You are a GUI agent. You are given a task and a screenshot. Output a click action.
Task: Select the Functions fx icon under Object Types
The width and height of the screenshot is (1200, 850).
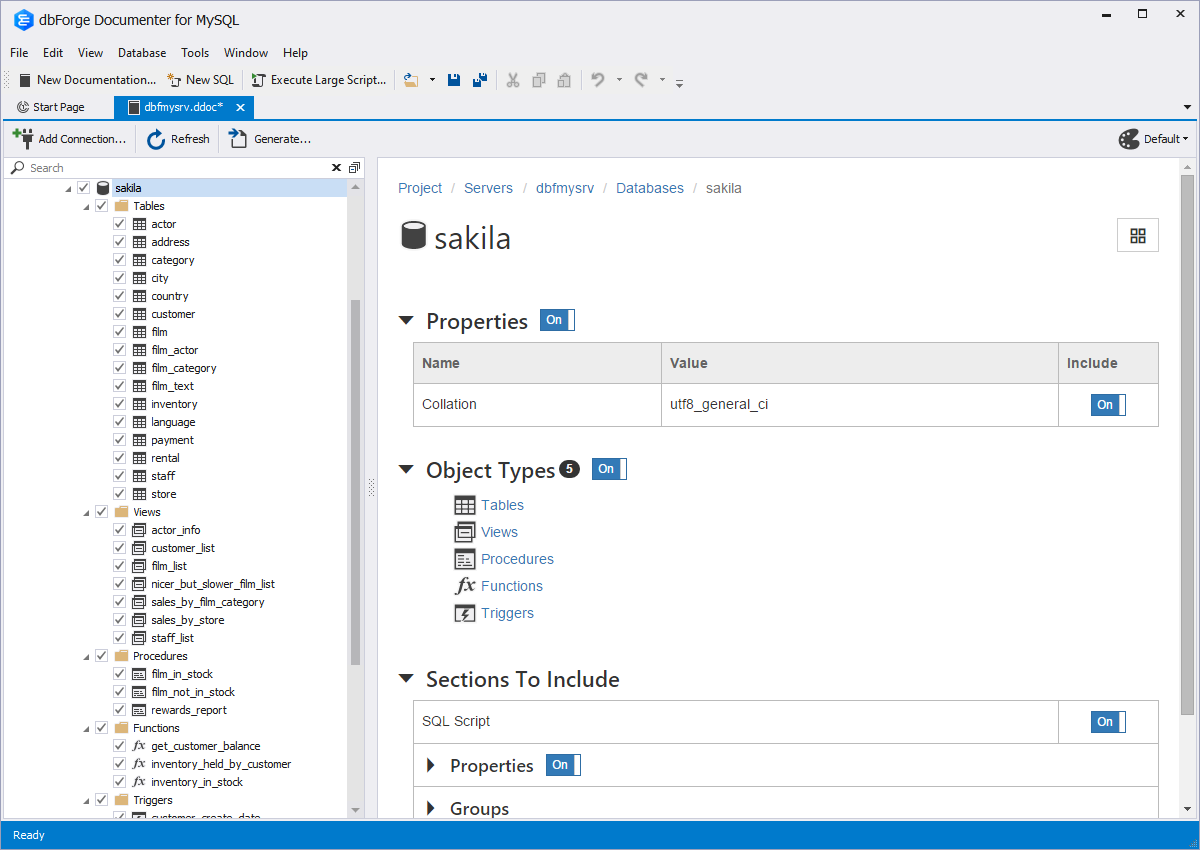click(x=464, y=585)
